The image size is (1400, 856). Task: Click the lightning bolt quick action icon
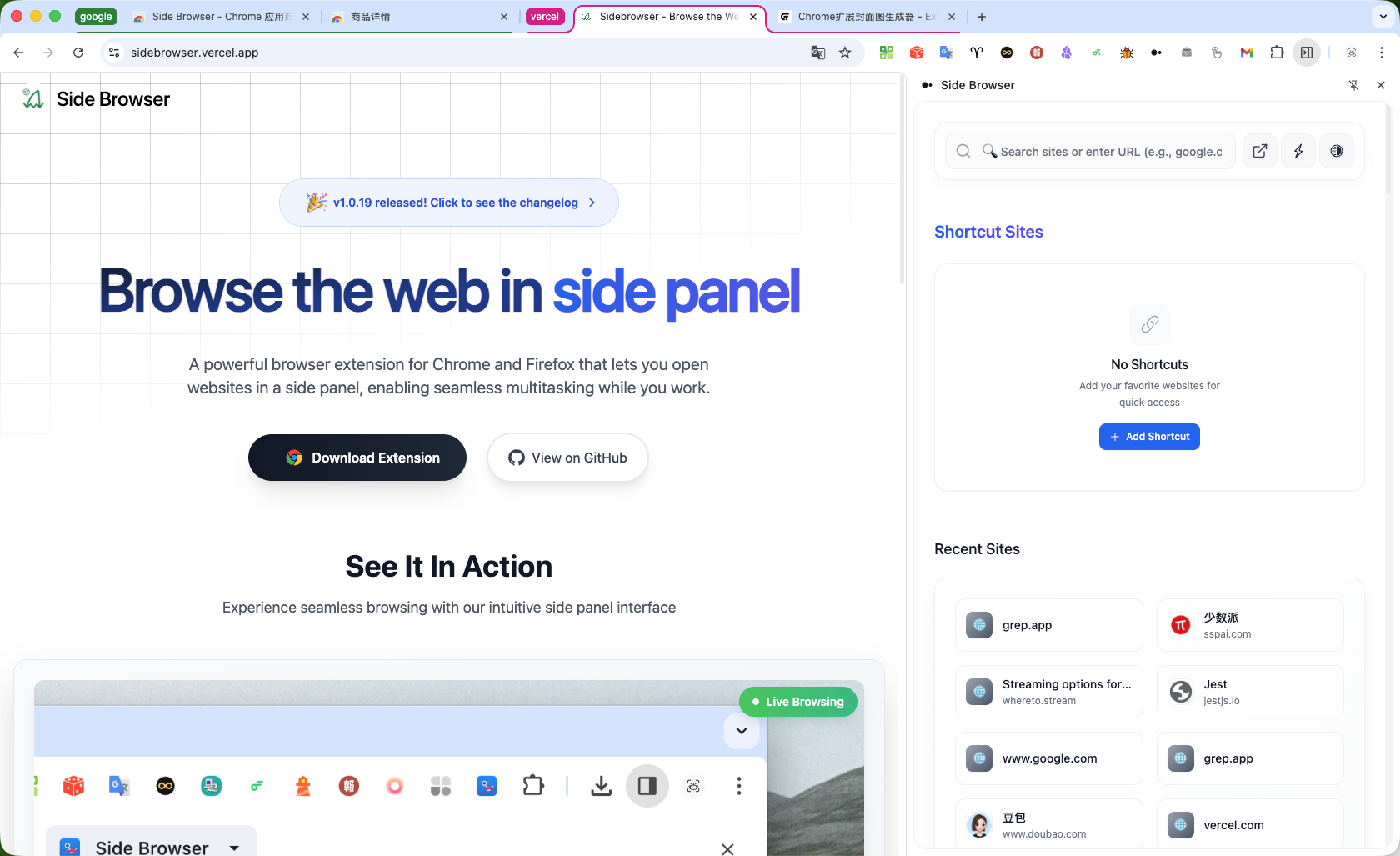click(1298, 151)
